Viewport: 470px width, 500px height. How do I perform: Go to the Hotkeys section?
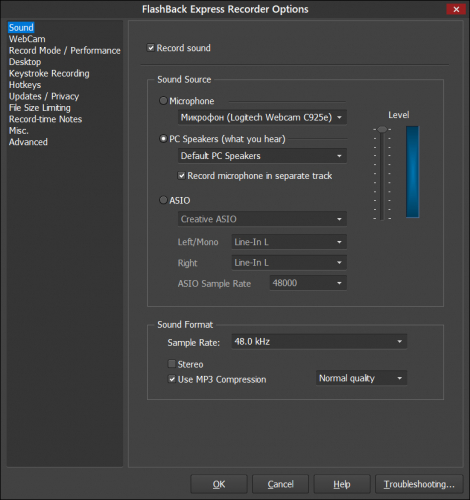(x=25, y=85)
